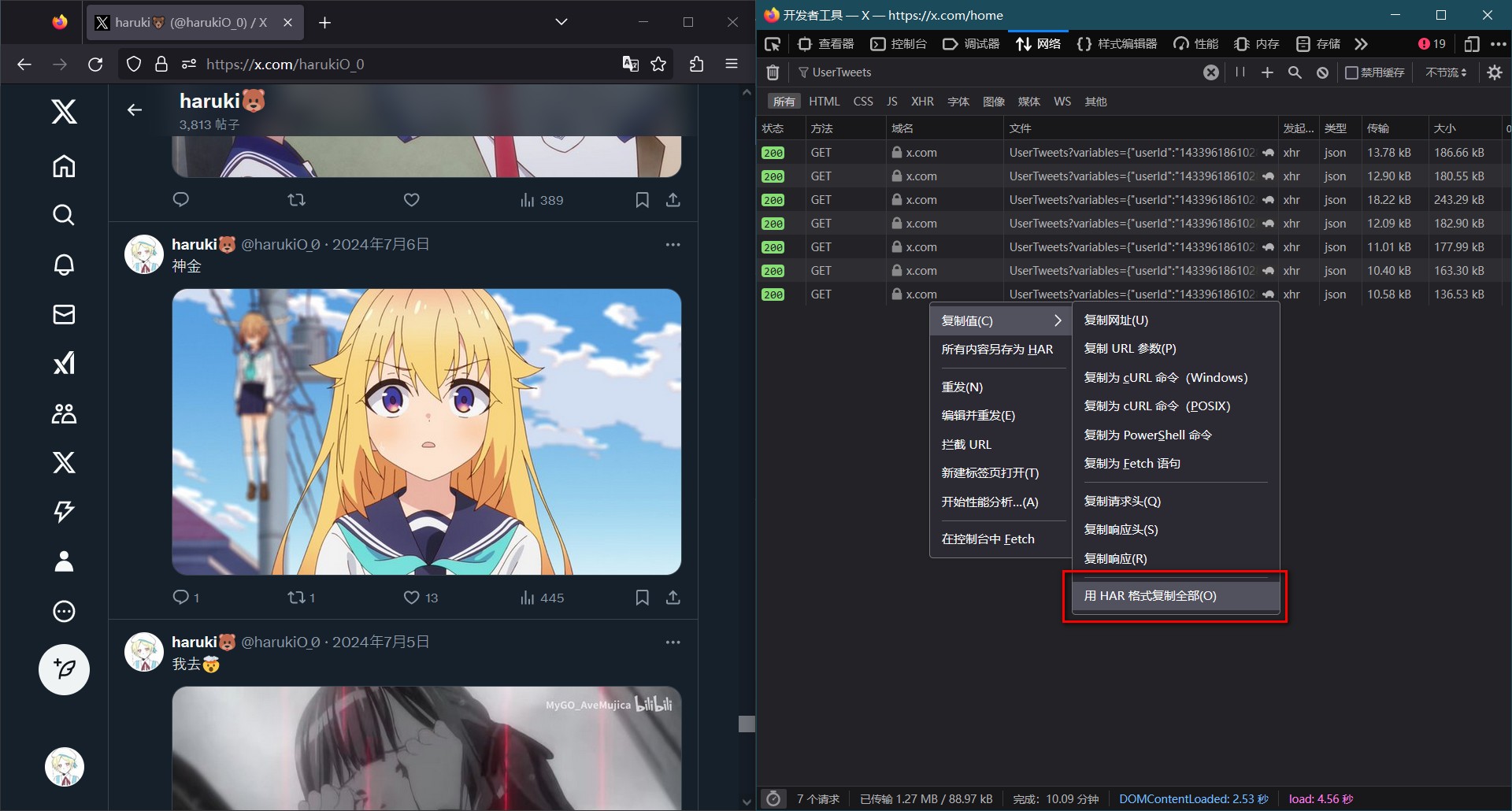Click the clear network log trash icon
The width and height of the screenshot is (1512, 811).
pyautogui.click(x=773, y=72)
